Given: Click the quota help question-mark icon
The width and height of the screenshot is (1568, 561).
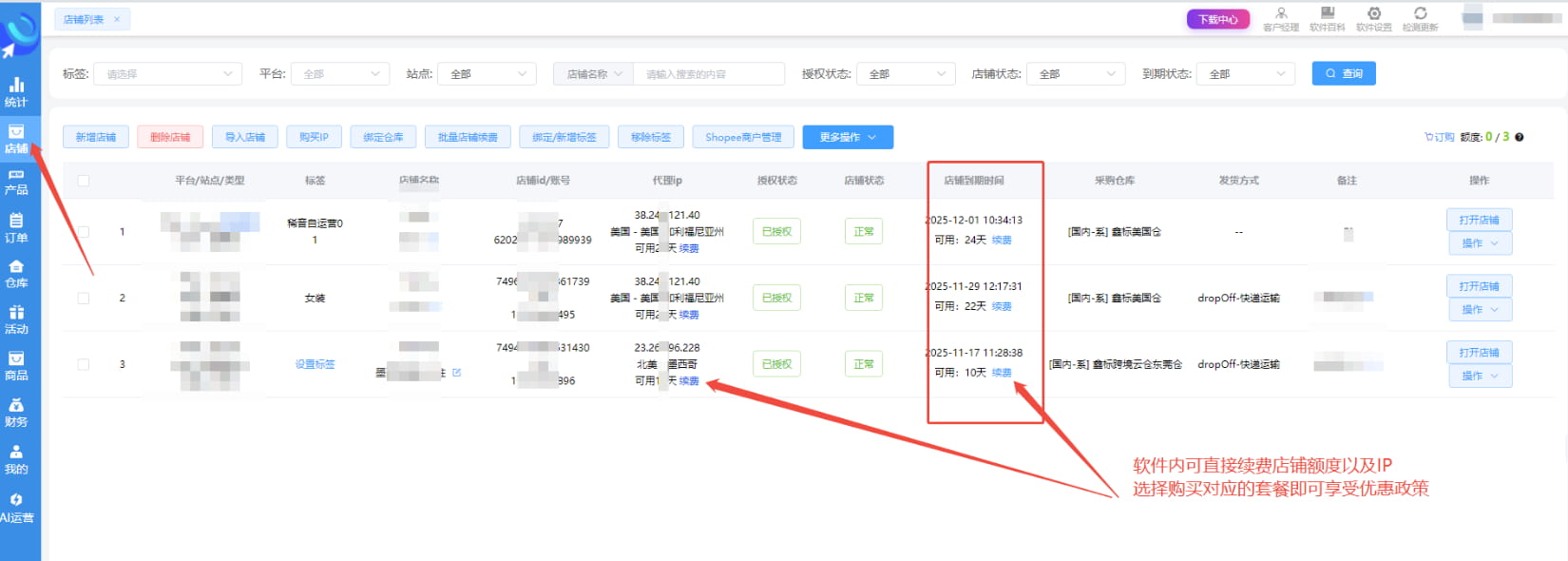Looking at the screenshot, I should [x=1519, y=137].
